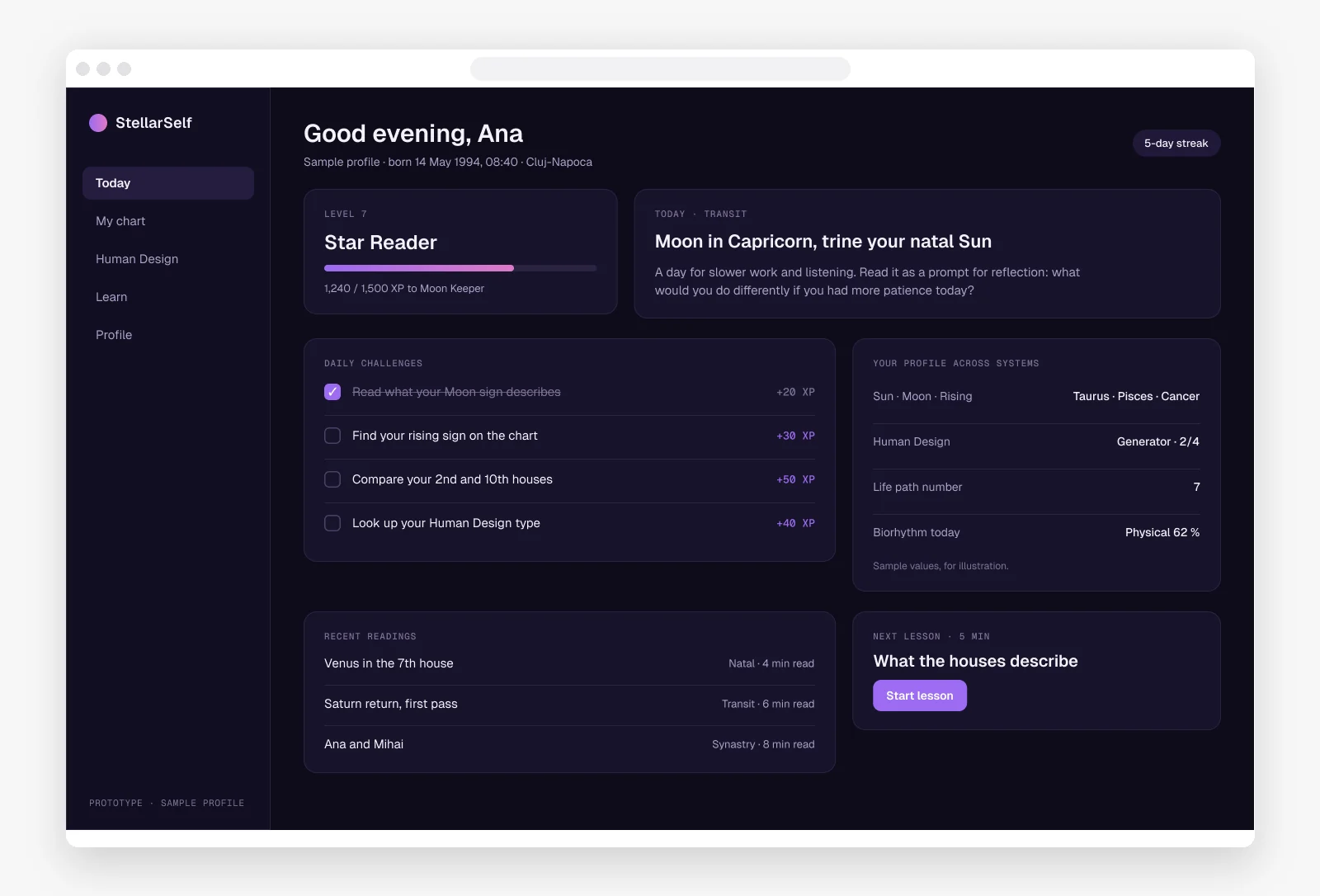Check the Human Design type checkbox

(x=332, y=523)
